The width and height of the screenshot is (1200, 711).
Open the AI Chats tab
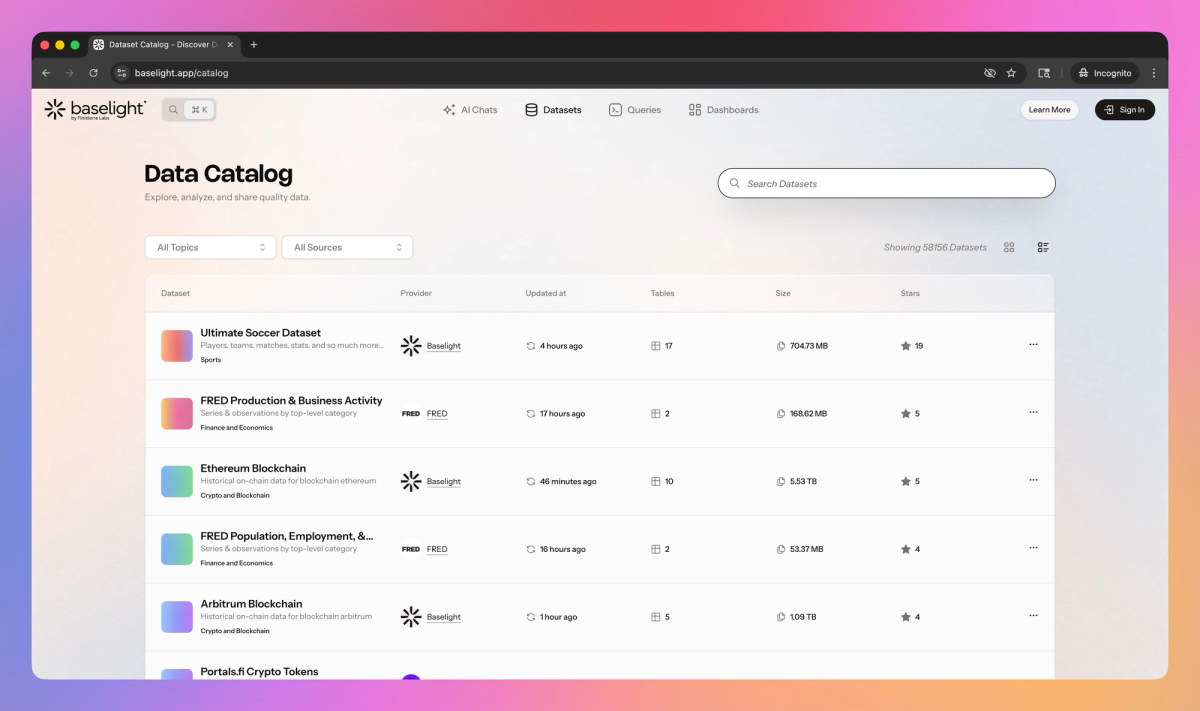click(x=470, y=110)
